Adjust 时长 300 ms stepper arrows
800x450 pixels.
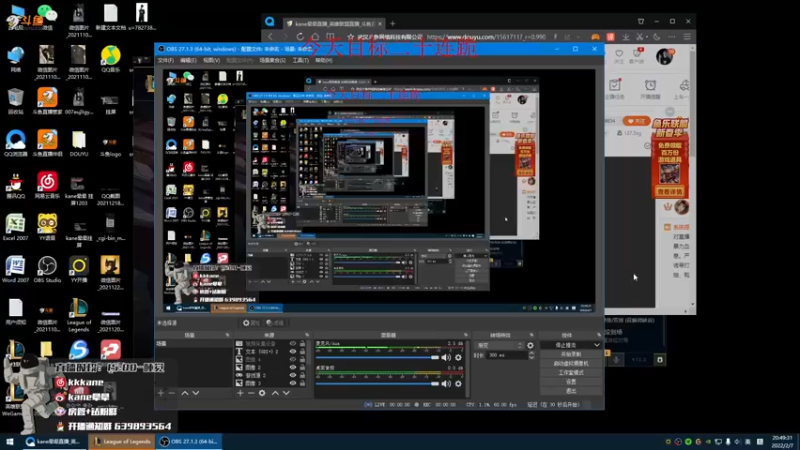531,355
